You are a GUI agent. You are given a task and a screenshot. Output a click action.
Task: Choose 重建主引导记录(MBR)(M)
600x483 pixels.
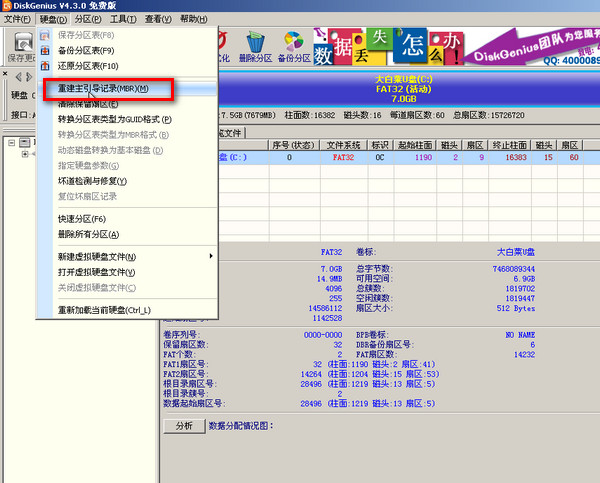[x=103, y=88]
